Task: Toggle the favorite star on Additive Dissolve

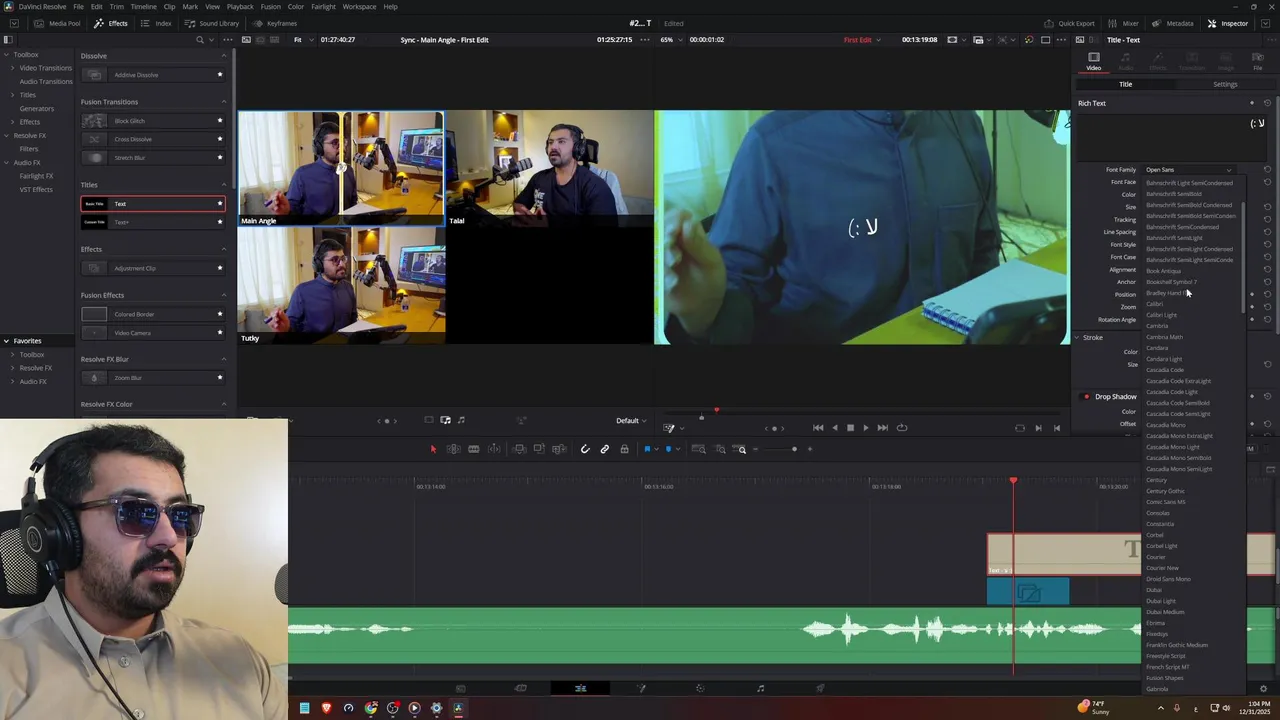Action: [220, 75]
